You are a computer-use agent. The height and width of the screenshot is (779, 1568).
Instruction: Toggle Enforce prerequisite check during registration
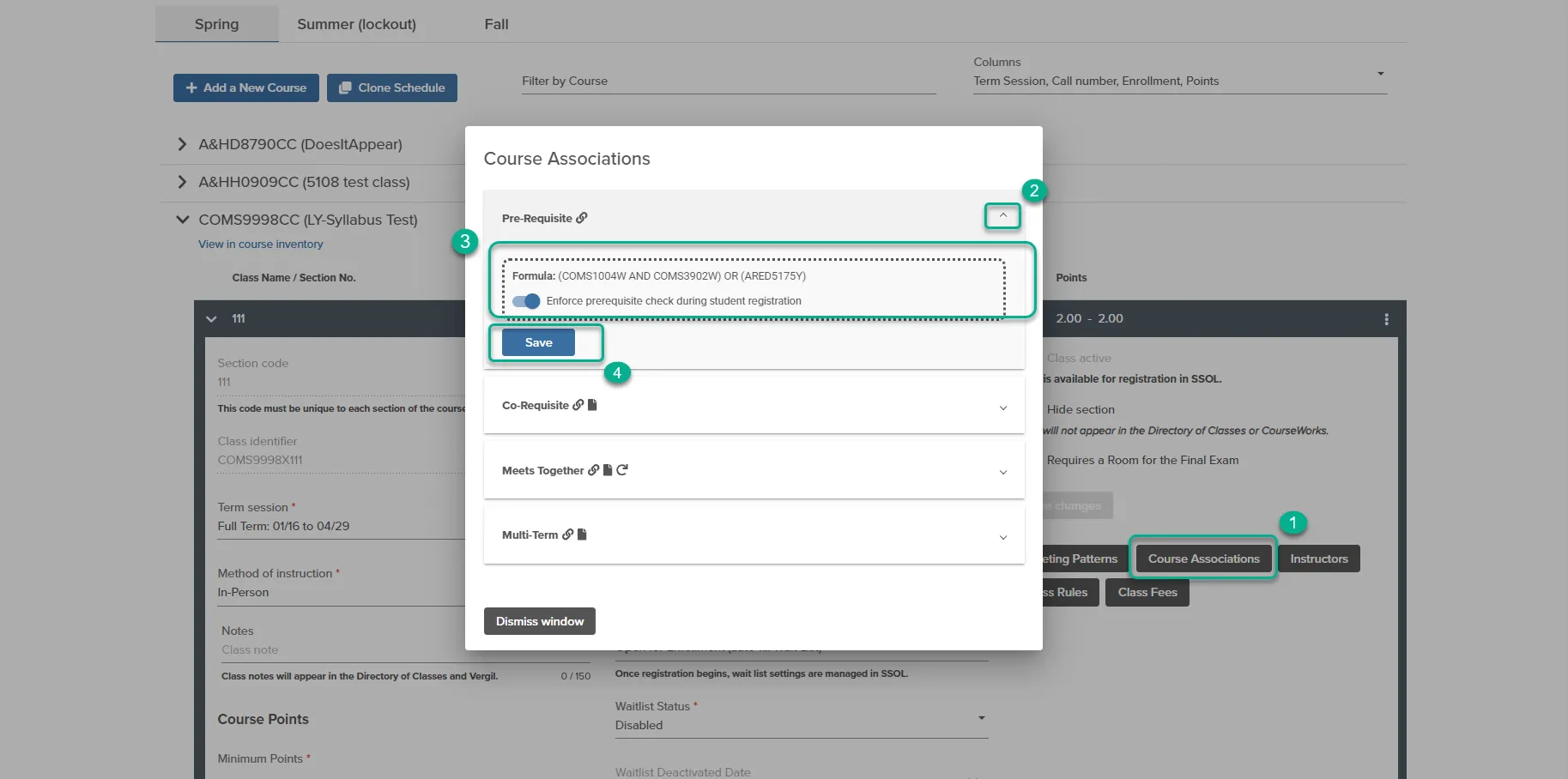(526, 301)
